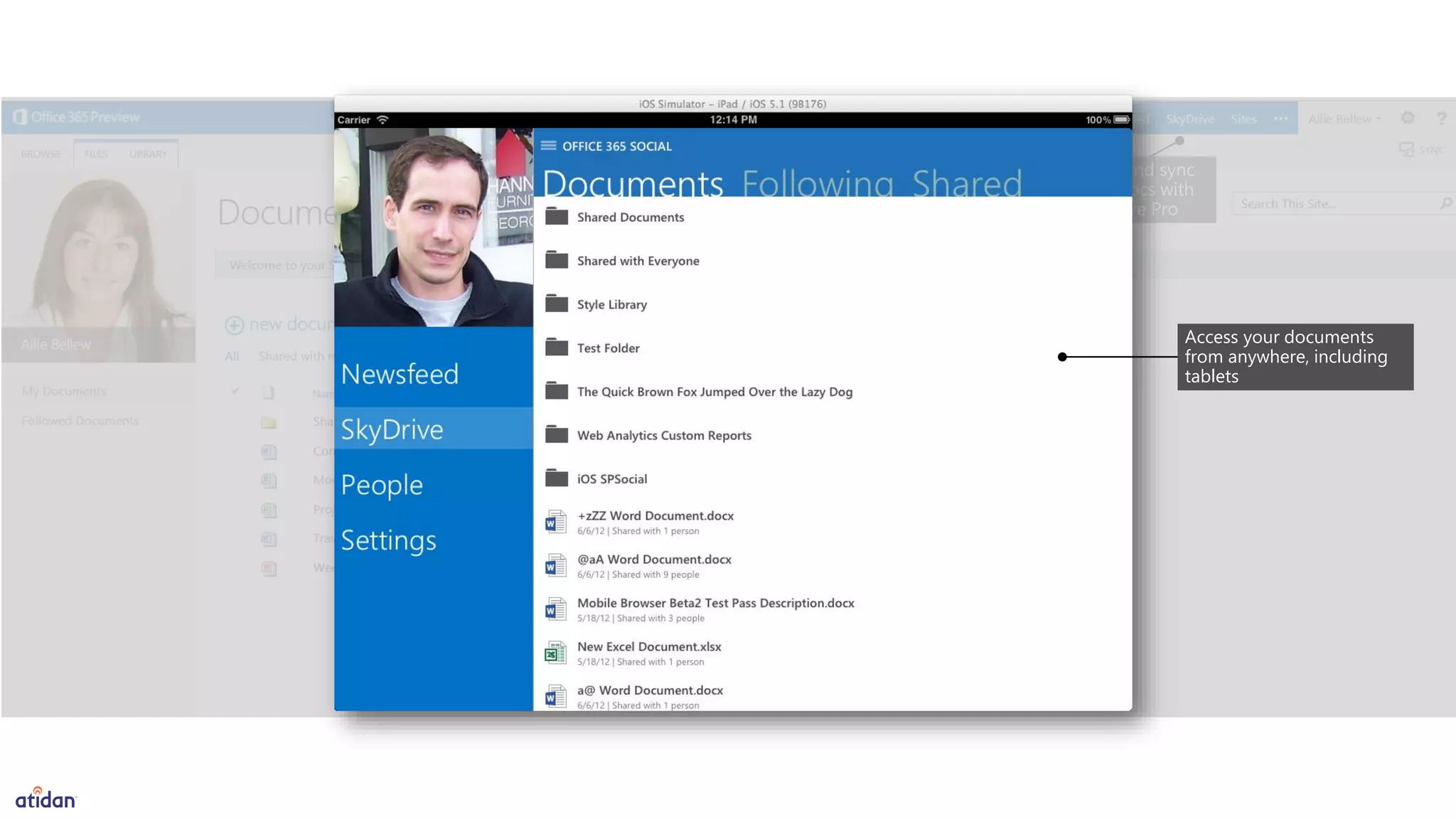The image size is (1456, 819).
Task: Click the OFFICE 365 SOCIAL header title
Action: pos(616,146)
